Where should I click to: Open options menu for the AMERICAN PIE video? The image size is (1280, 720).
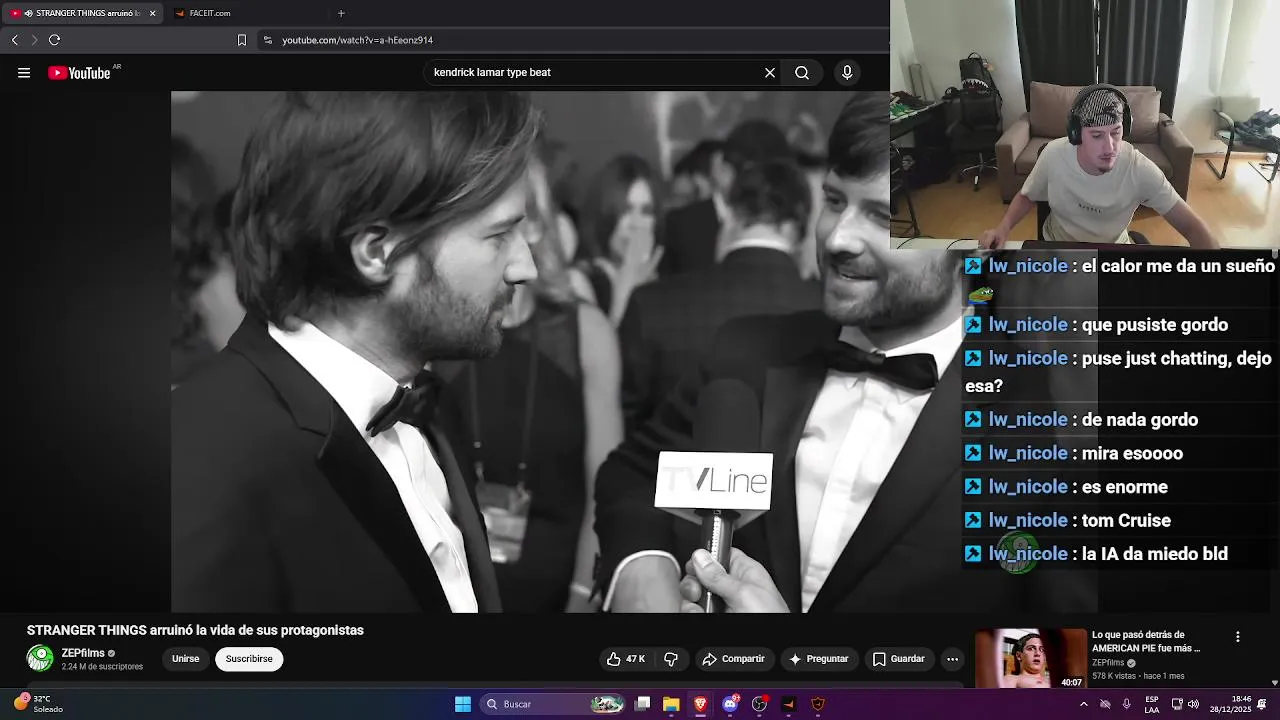point(1238,637)
